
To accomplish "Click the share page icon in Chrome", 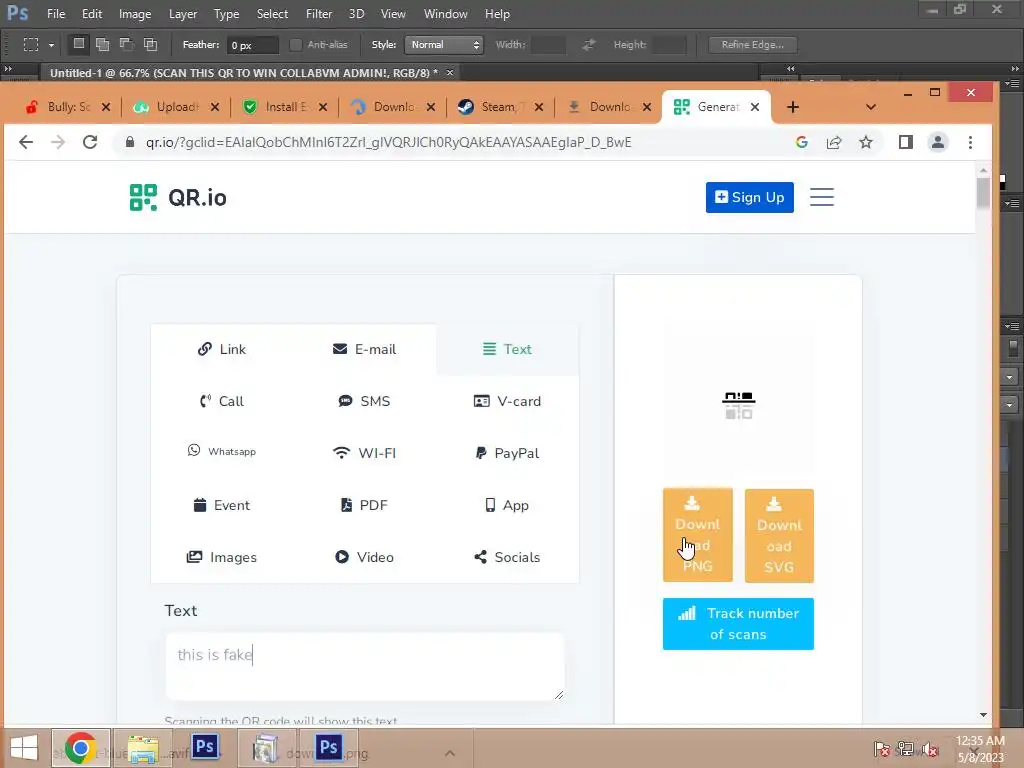I will (834, 142).
